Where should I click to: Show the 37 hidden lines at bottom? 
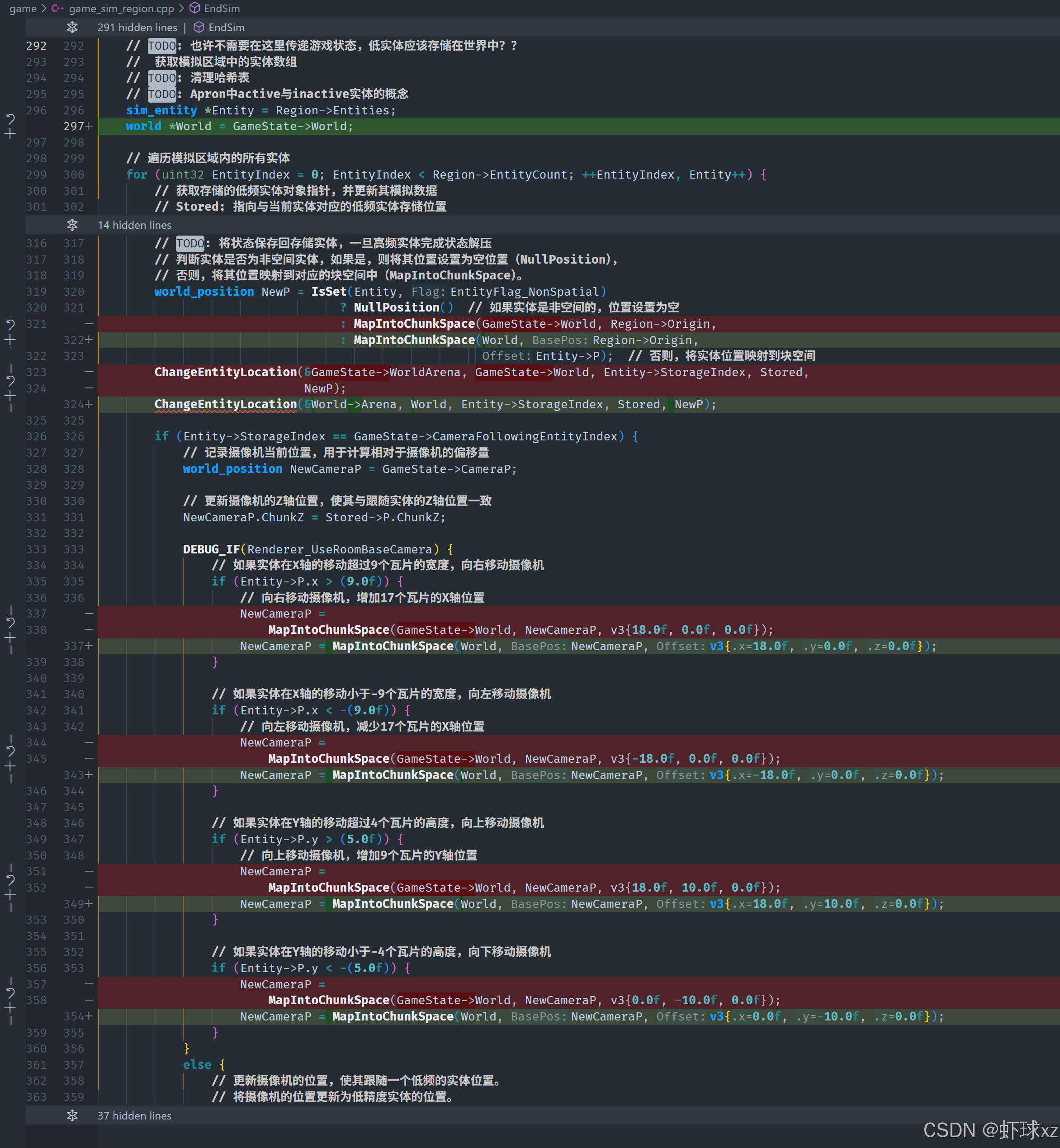pyautogui.click(x=72, y=1115)
